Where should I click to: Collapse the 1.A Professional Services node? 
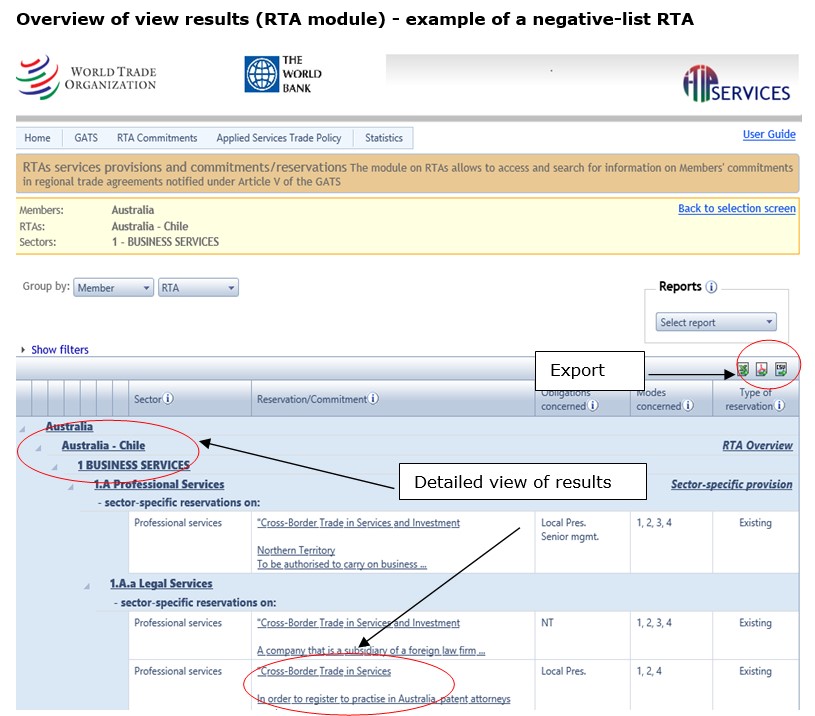71,487
